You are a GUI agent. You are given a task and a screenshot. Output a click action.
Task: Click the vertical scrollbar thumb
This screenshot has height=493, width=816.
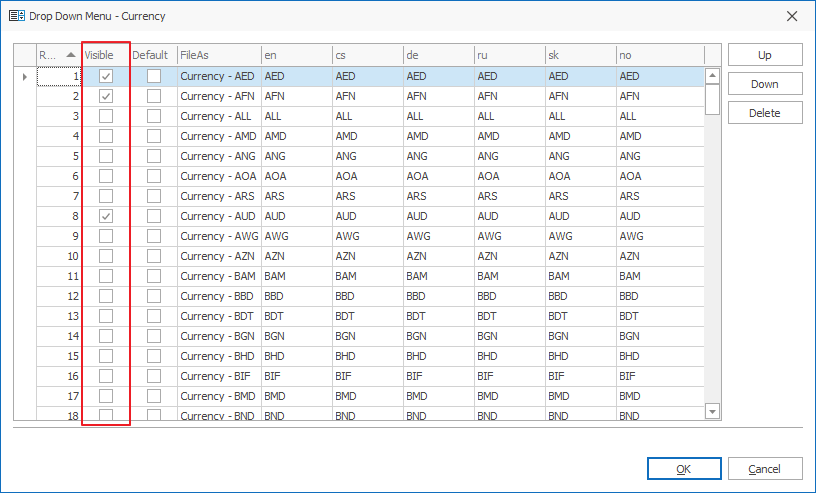tap(712, 99)
